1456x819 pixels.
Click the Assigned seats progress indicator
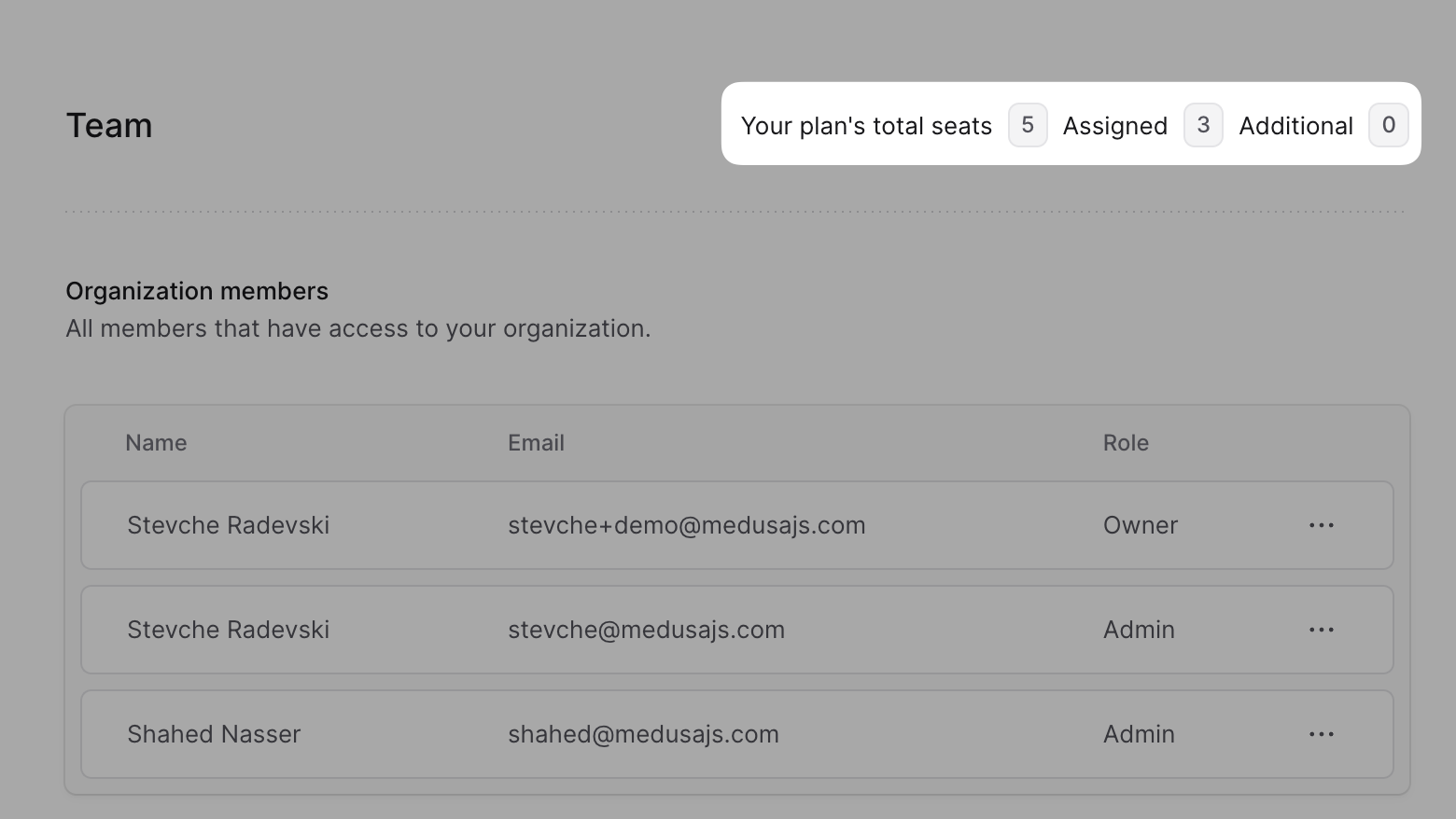click(x=1203, y=124)
